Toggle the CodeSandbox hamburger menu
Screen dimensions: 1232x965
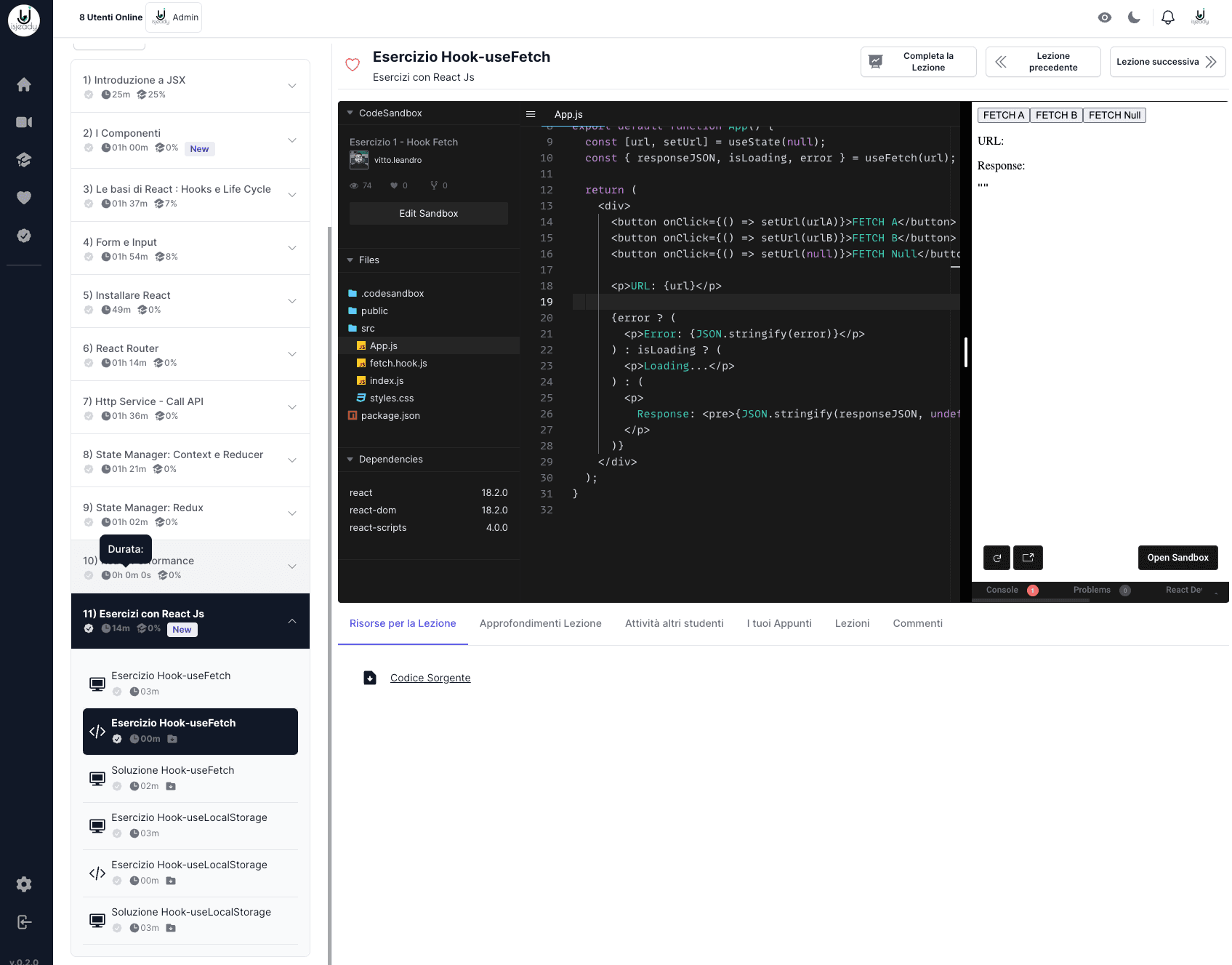[x=531, y=114]
